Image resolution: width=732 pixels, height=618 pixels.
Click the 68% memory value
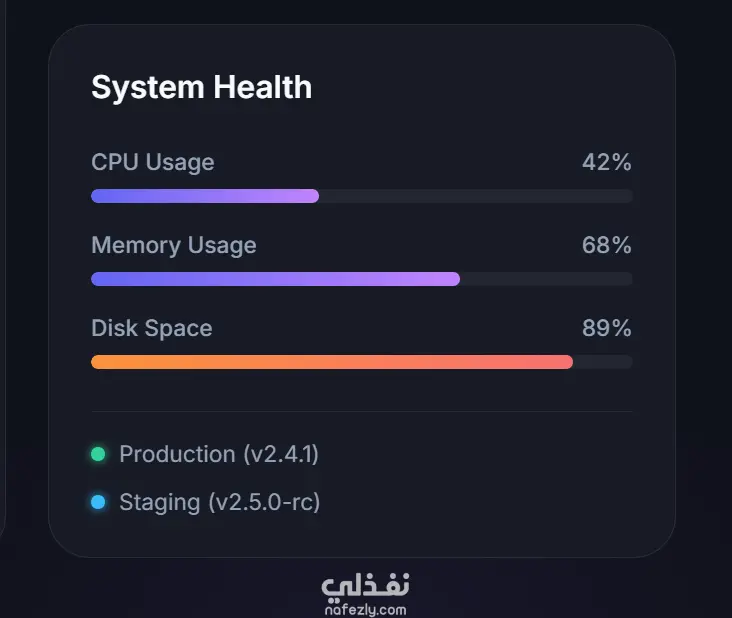pyautogui.click(x=606, y=245)
